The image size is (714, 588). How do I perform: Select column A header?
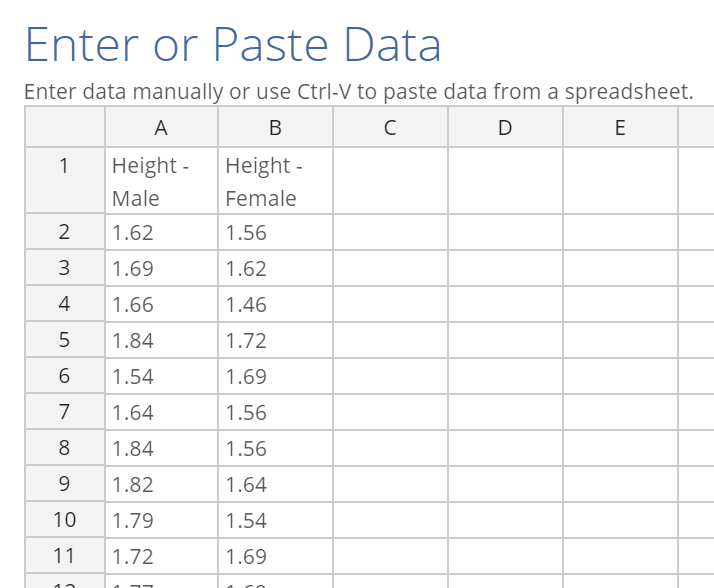161,127
